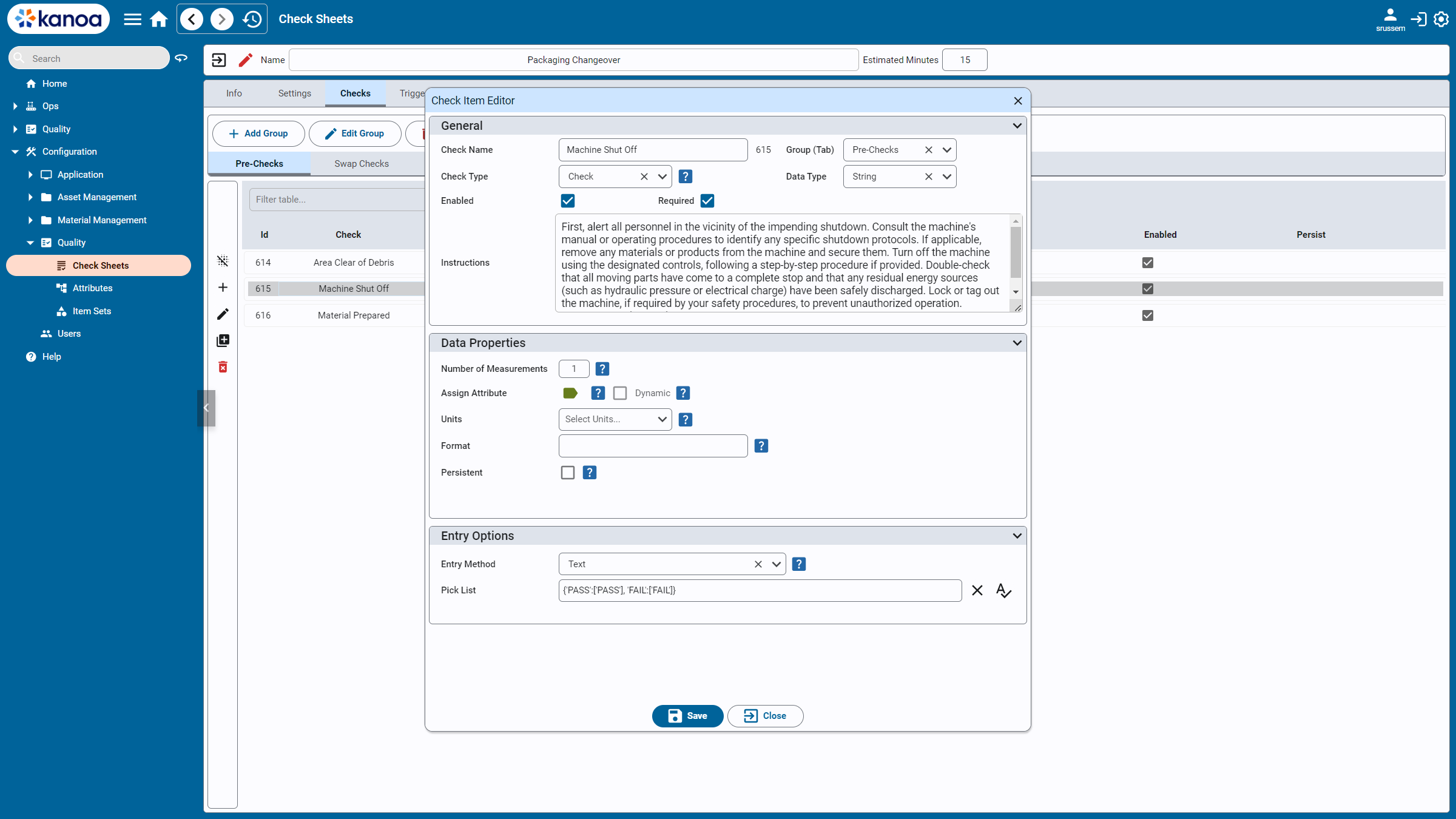1456x819 pixels.
Task: Switch to the Swap Checks tab
Action: 361,163
